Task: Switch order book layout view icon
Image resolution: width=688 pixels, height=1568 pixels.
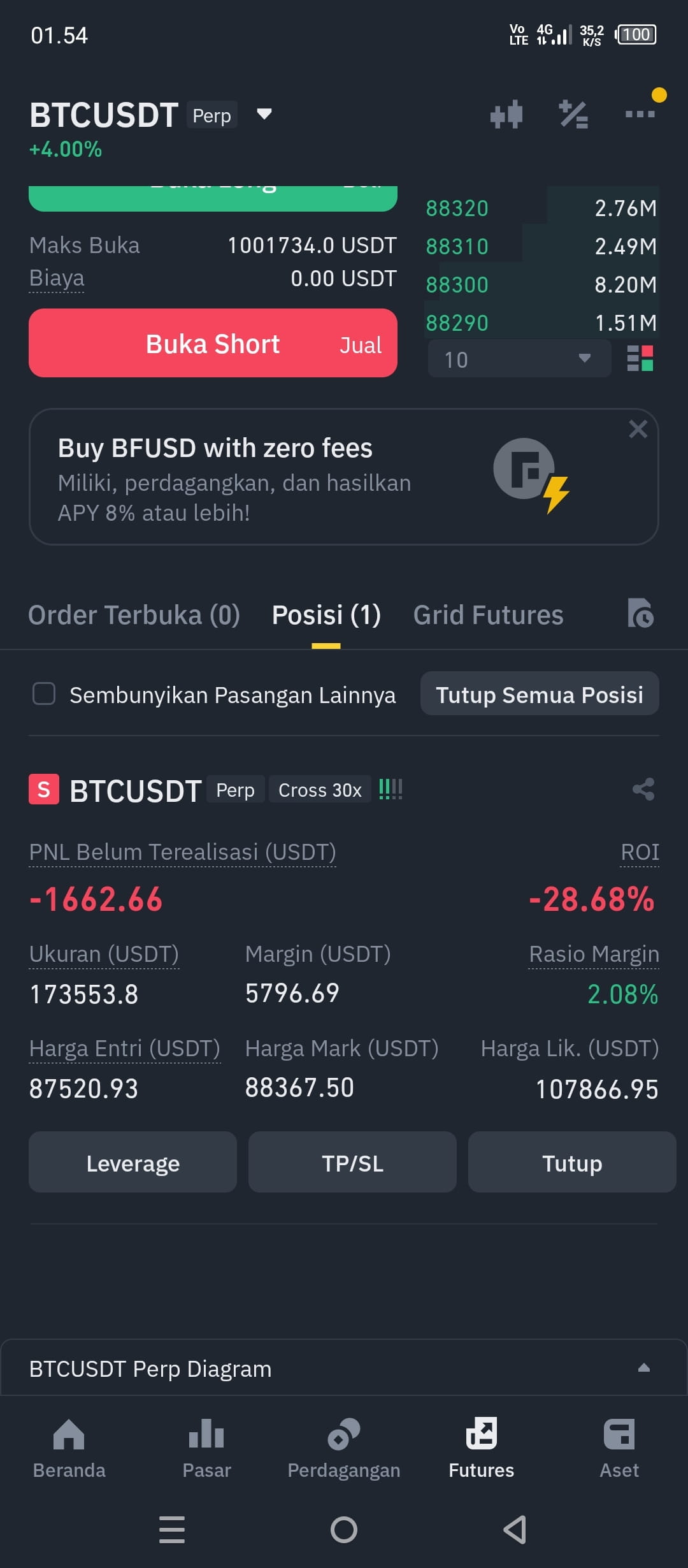Action: point(640,358)
